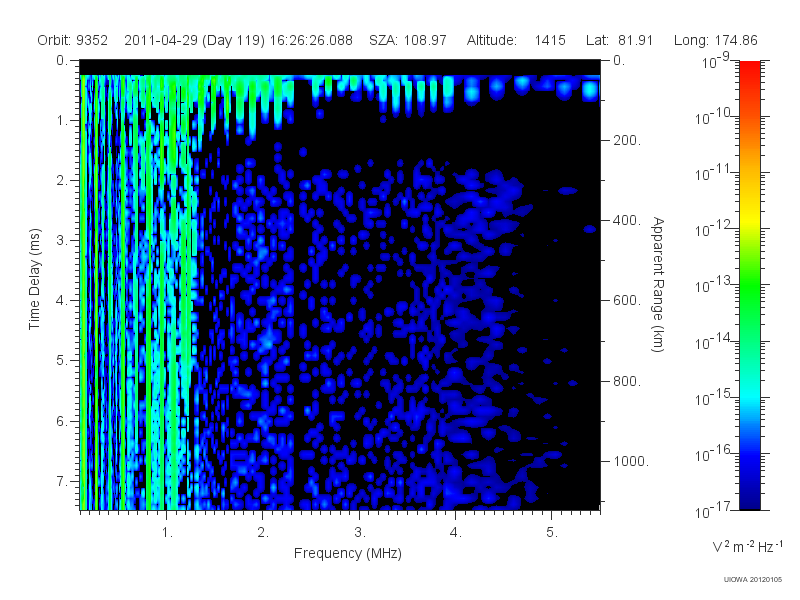800x600 pixels.
Task: Click the yellow section of the colorbar
Action: click(749, 219)
